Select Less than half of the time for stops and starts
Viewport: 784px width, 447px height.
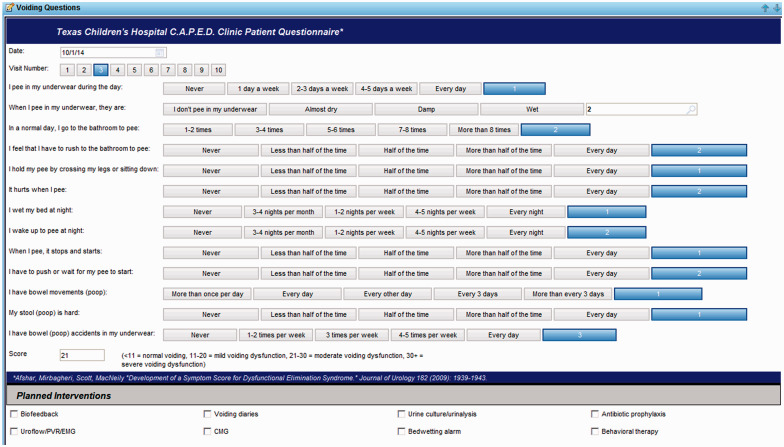click(308, 252)
